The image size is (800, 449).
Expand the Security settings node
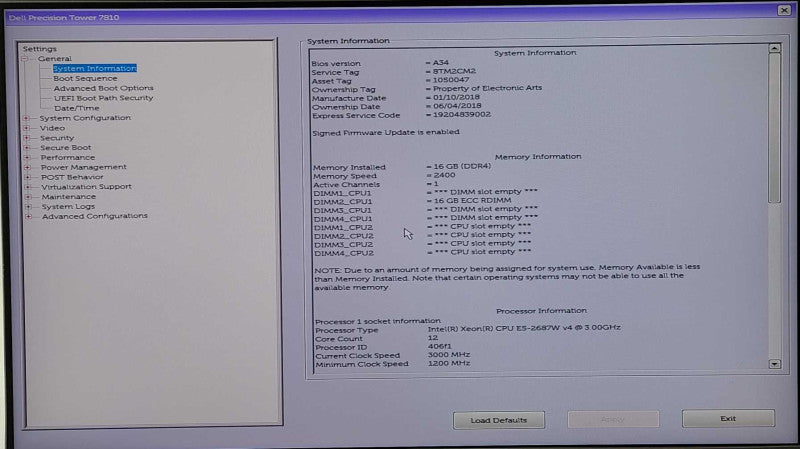pyautogui.click(x=27, y=138)
